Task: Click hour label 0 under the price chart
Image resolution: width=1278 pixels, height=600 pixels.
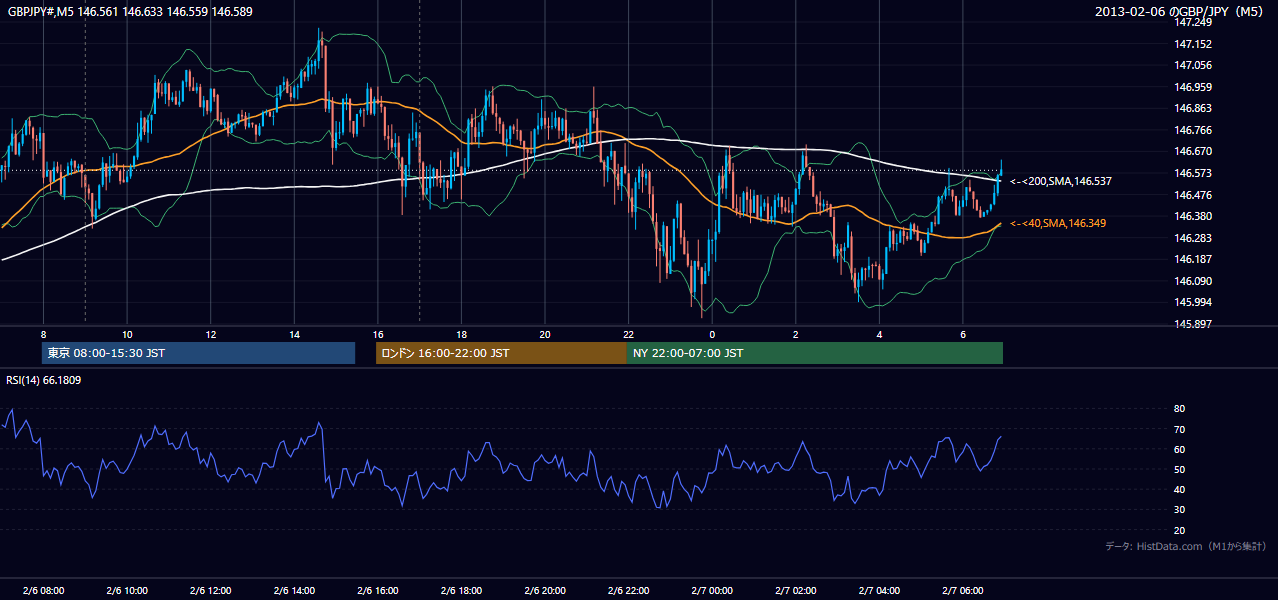Action: coord(712,334)
